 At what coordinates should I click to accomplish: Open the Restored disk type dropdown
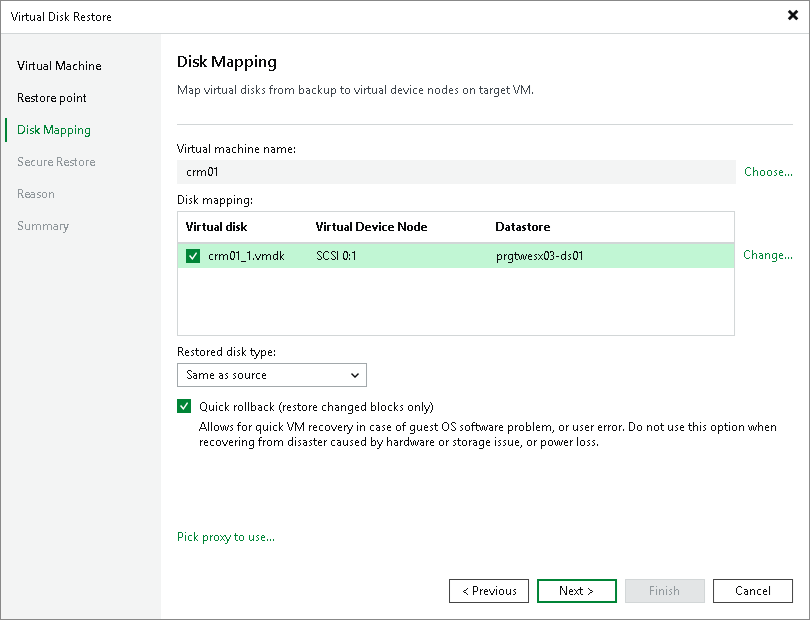tap(355, 375)
